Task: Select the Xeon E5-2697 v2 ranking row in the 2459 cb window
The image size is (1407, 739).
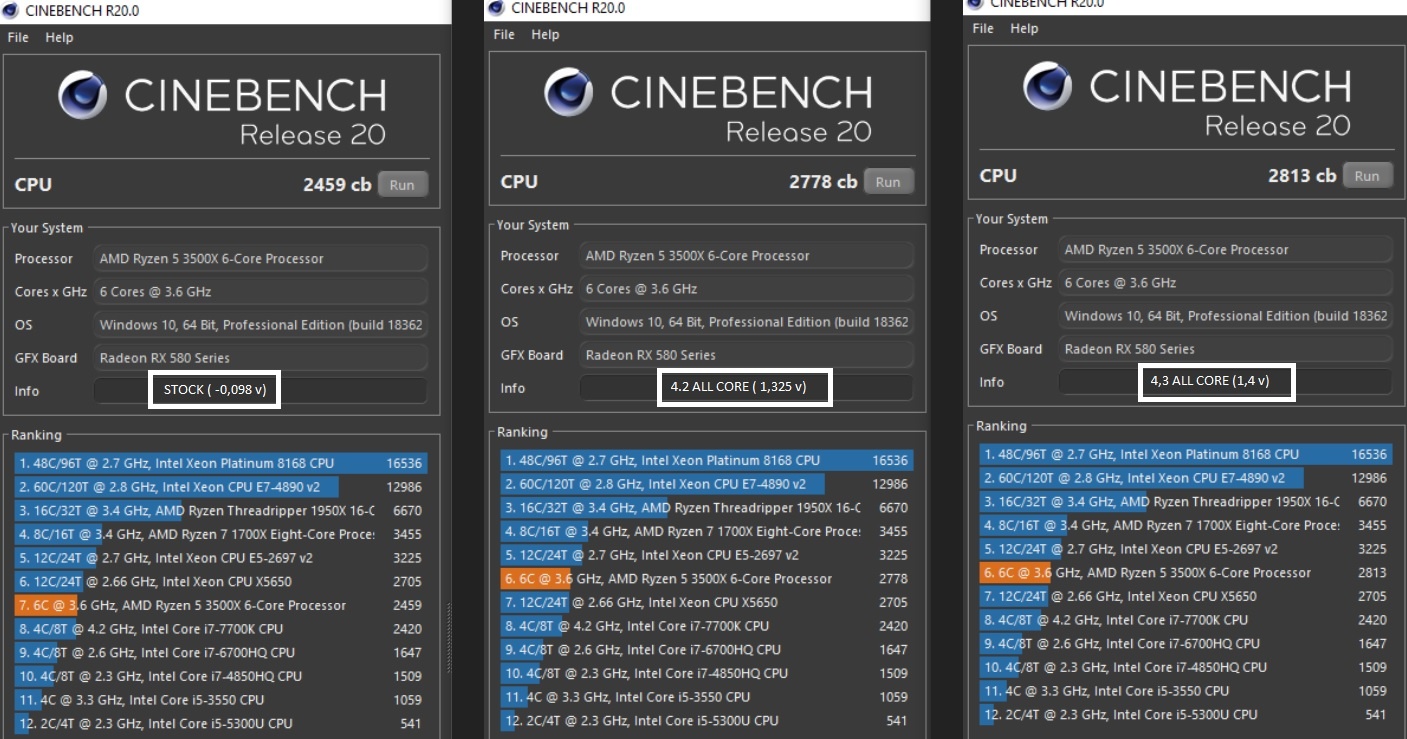Action: (220, 557)
